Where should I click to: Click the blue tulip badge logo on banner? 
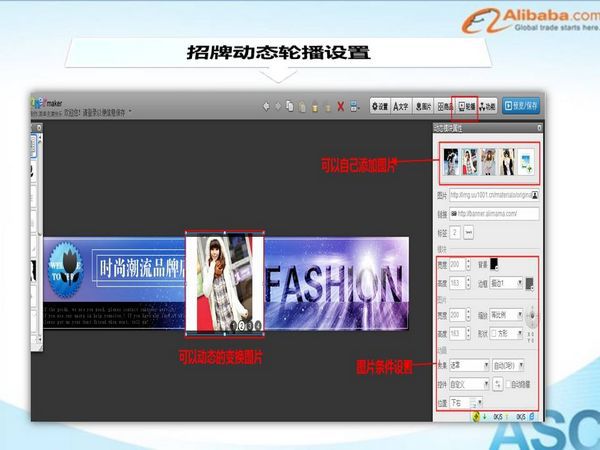66,269
